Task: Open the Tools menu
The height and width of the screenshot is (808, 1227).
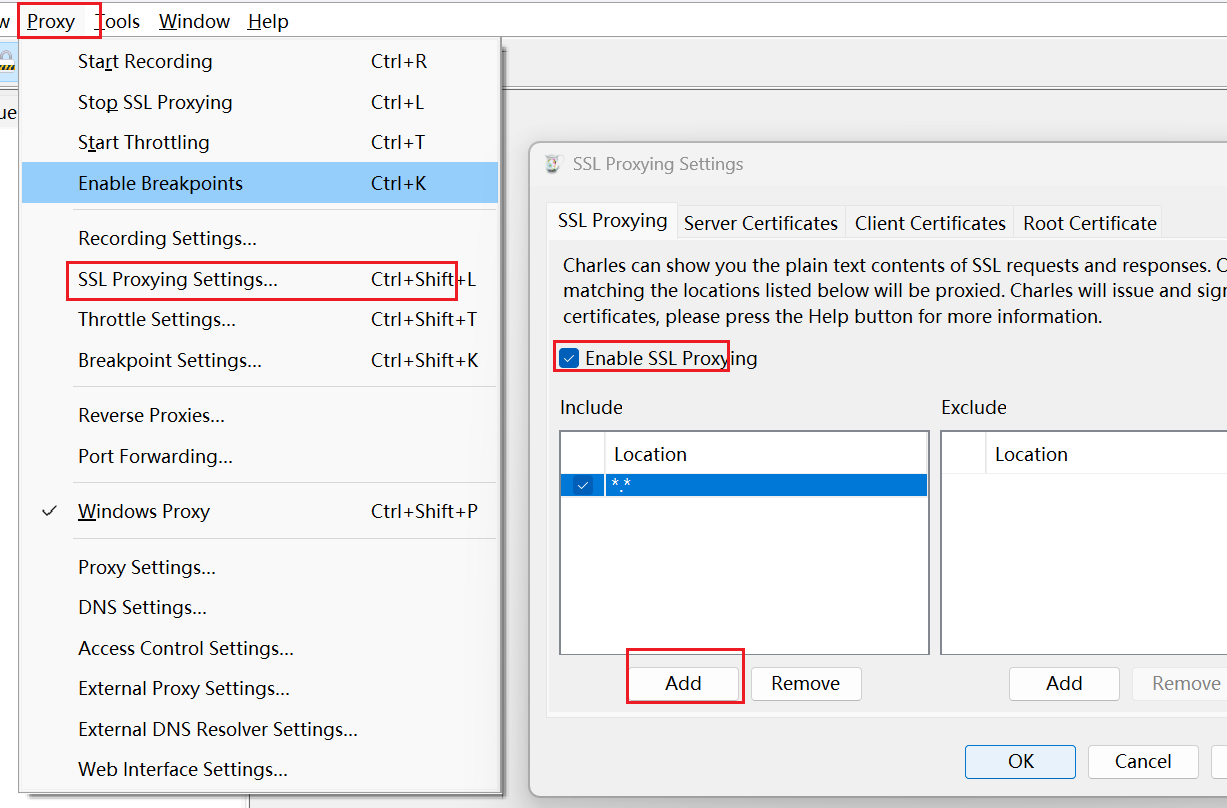Action: pyautogui.click(x=118, y=21)
